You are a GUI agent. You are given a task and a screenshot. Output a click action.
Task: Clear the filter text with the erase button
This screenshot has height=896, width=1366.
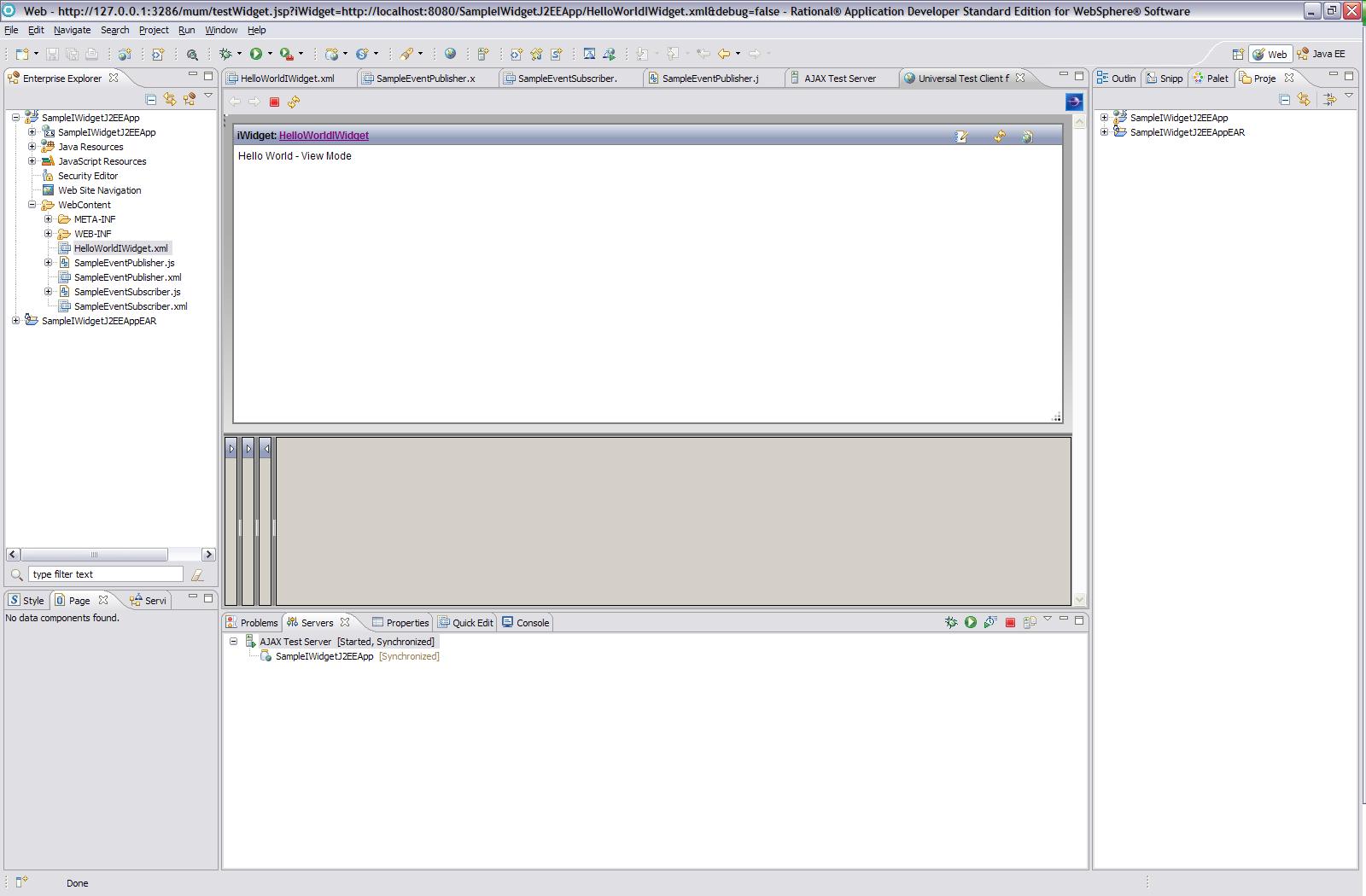(x=198, y=573)
